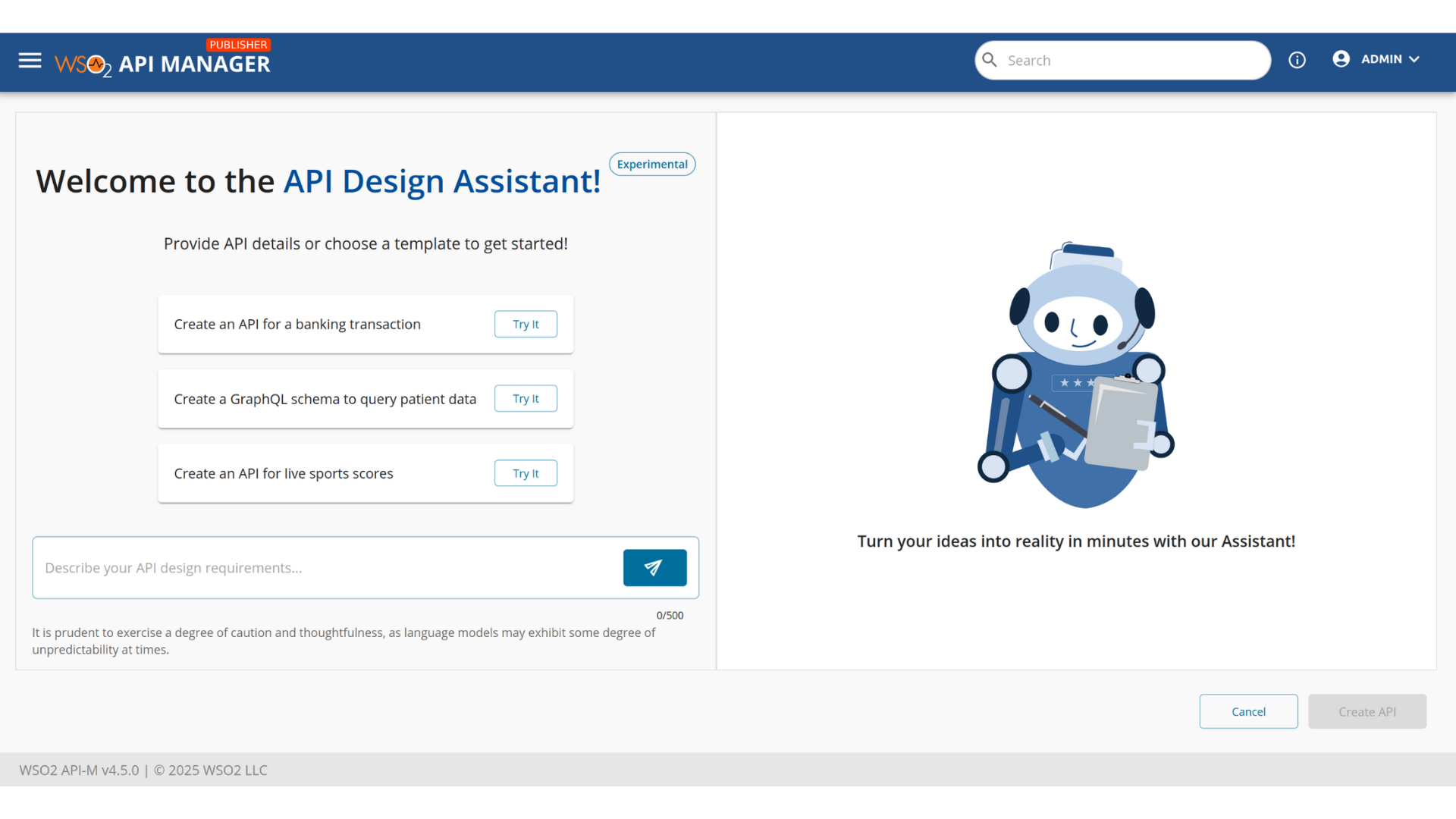Open the Experimental label beside the heading
The height and width of the screenshot is (819, 1456).
tap(651, 164)
